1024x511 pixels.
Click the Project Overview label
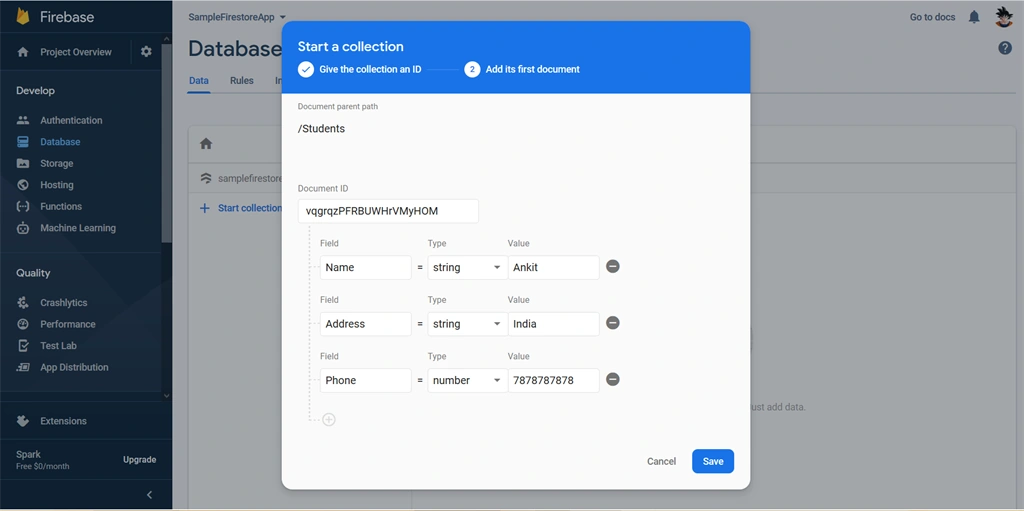(76, 52)
